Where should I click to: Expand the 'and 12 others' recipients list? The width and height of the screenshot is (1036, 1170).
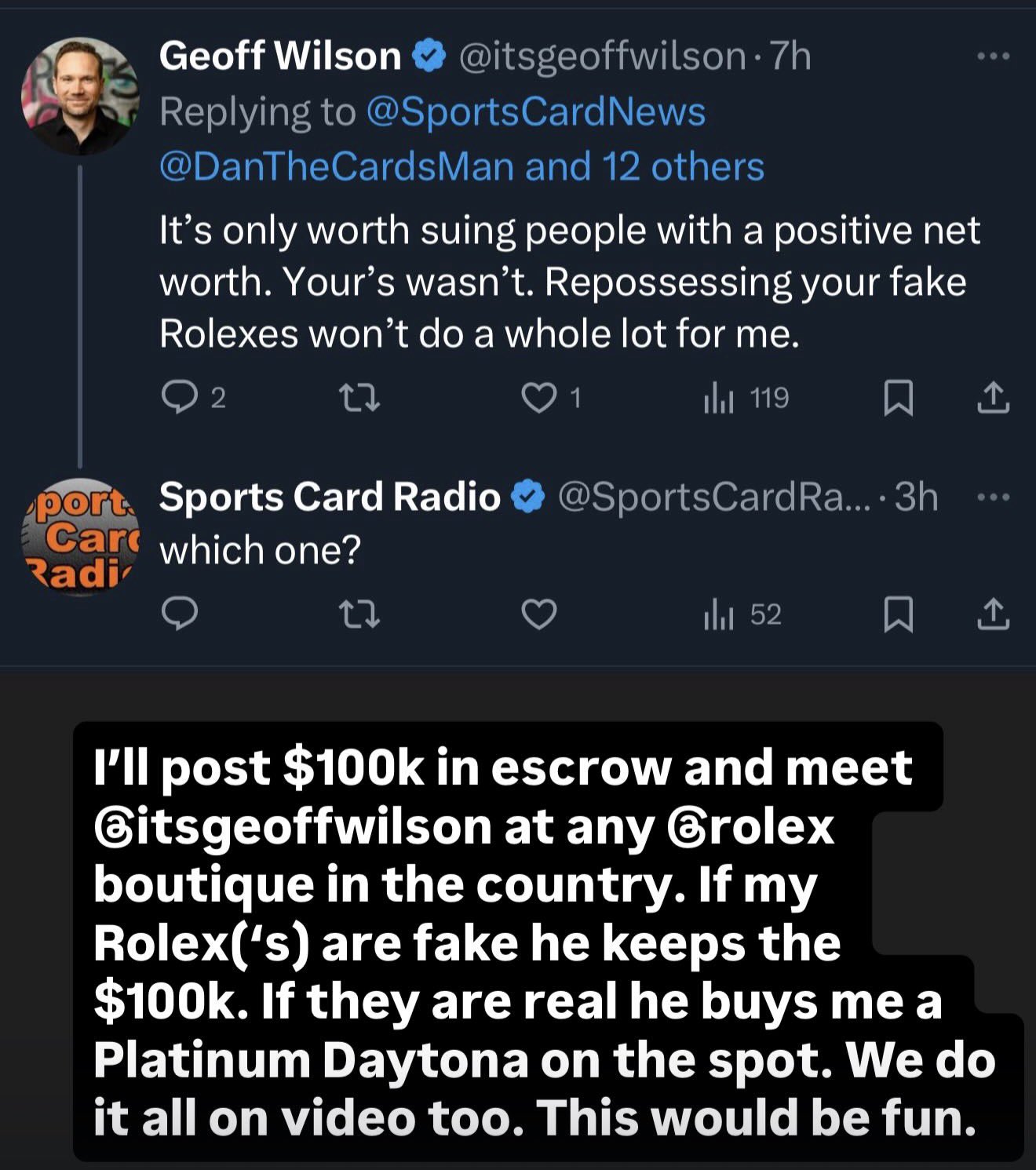tap(644, 166)
